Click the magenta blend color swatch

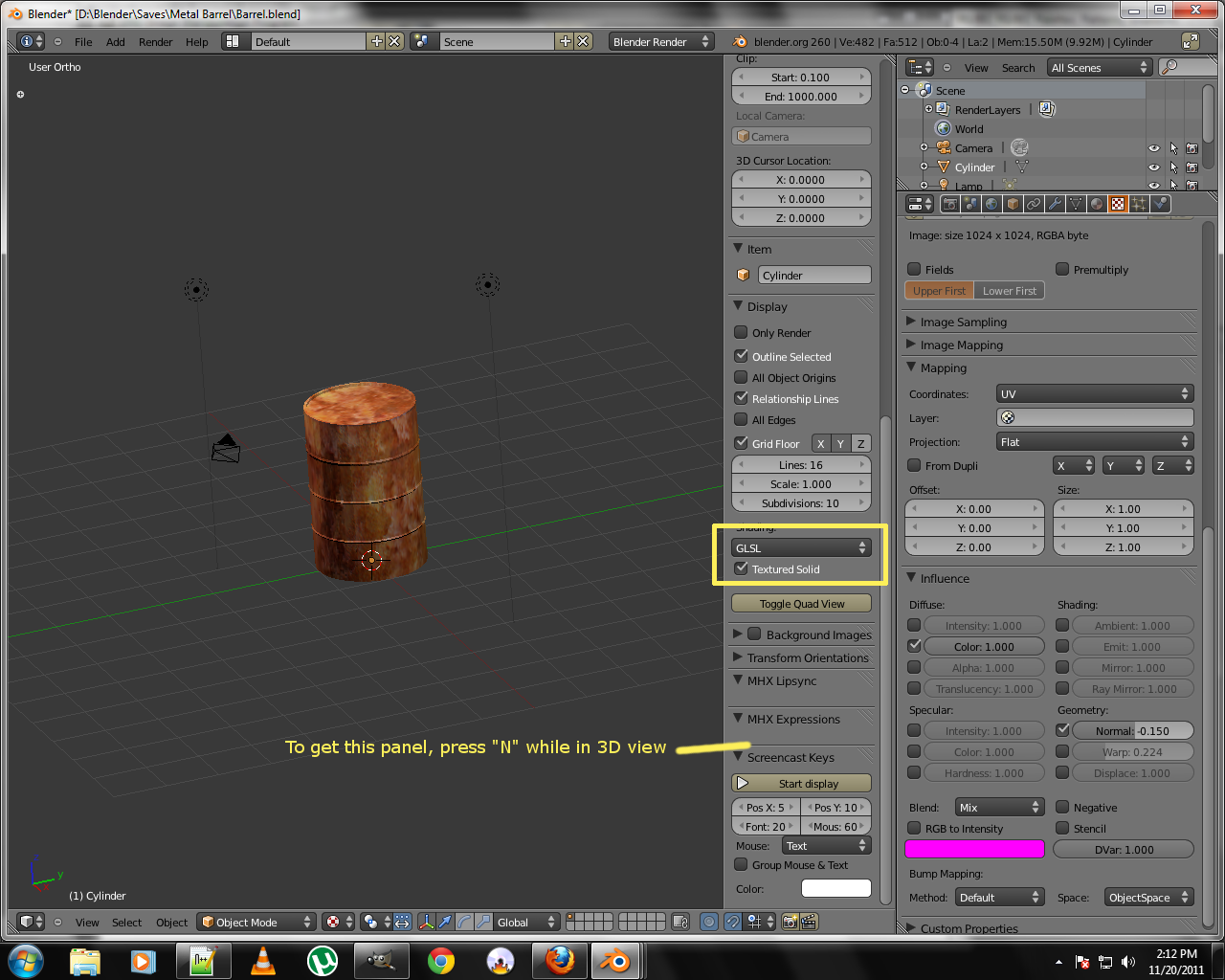(x=974, y=849)
